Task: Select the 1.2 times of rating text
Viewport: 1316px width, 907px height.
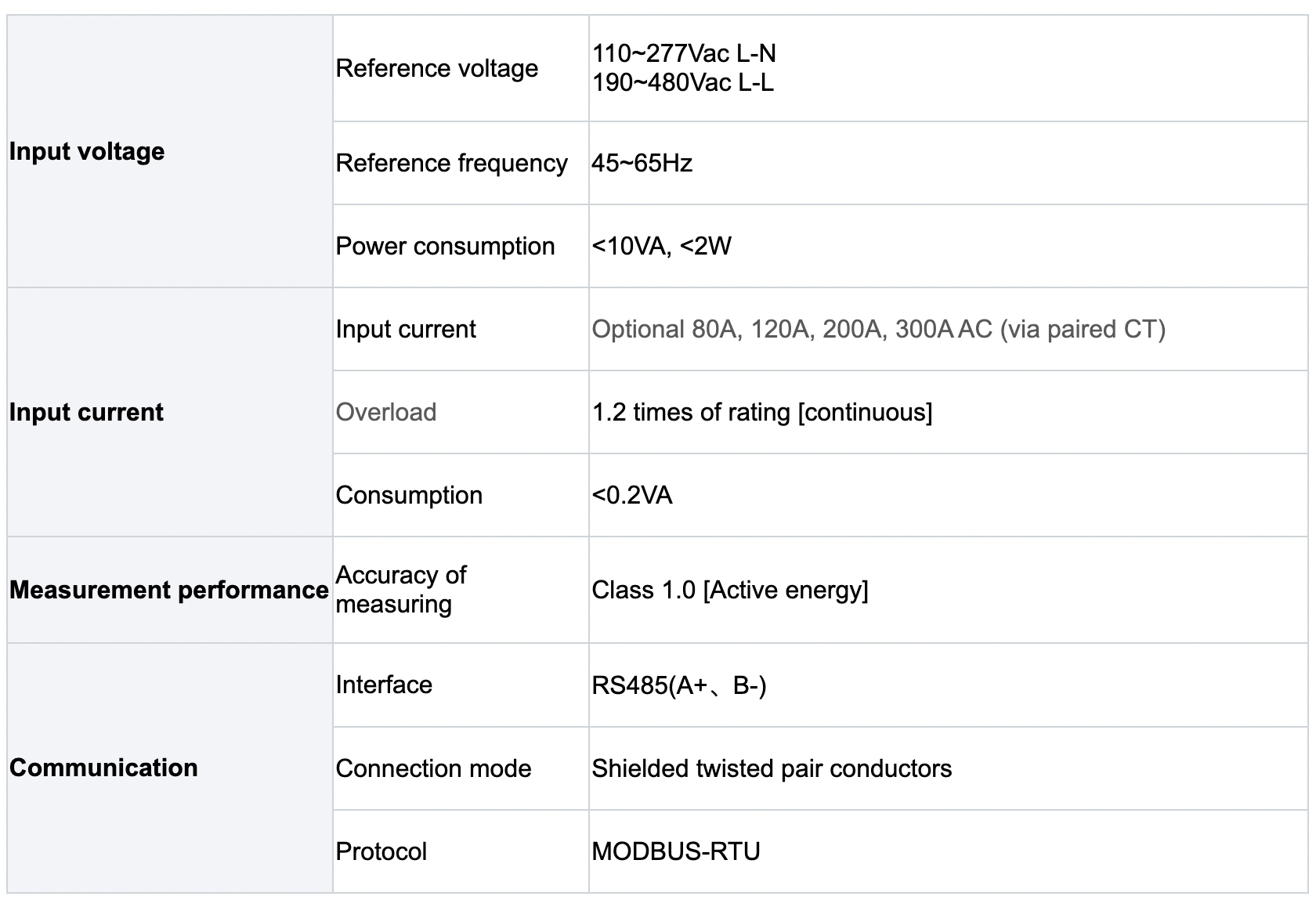Action: pos(761,412)
